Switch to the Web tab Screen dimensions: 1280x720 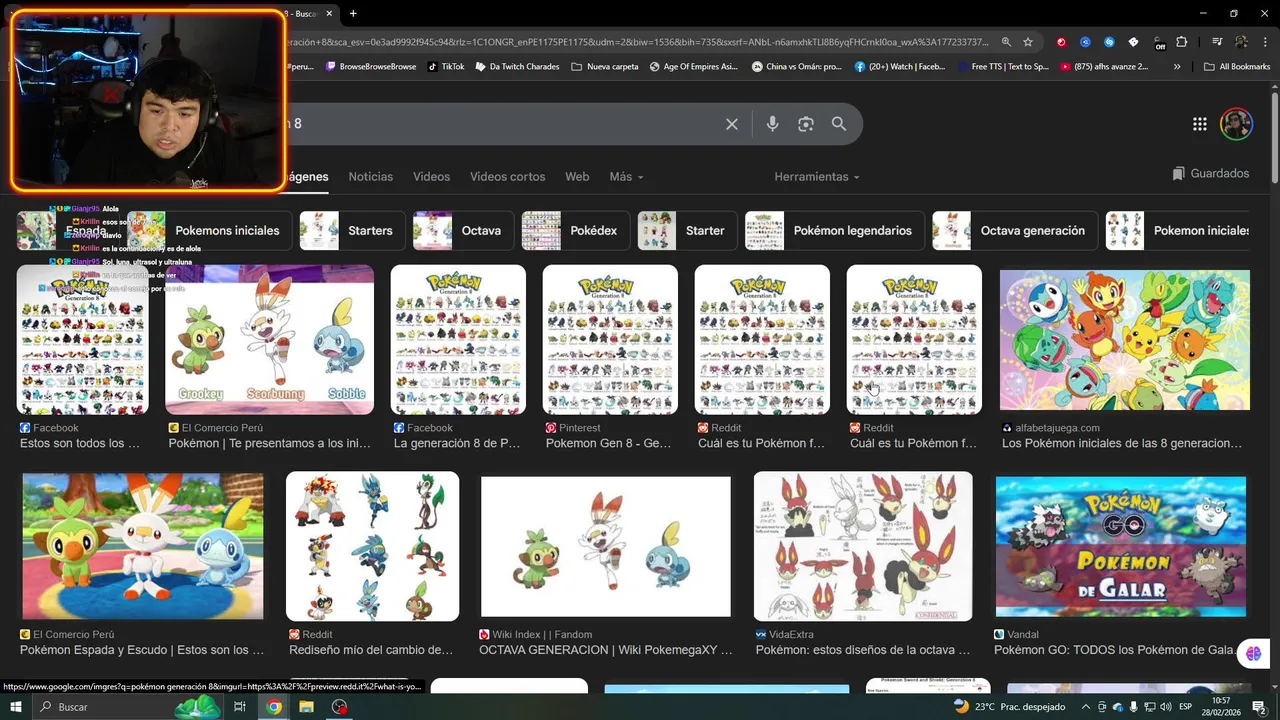click(577, 177)
